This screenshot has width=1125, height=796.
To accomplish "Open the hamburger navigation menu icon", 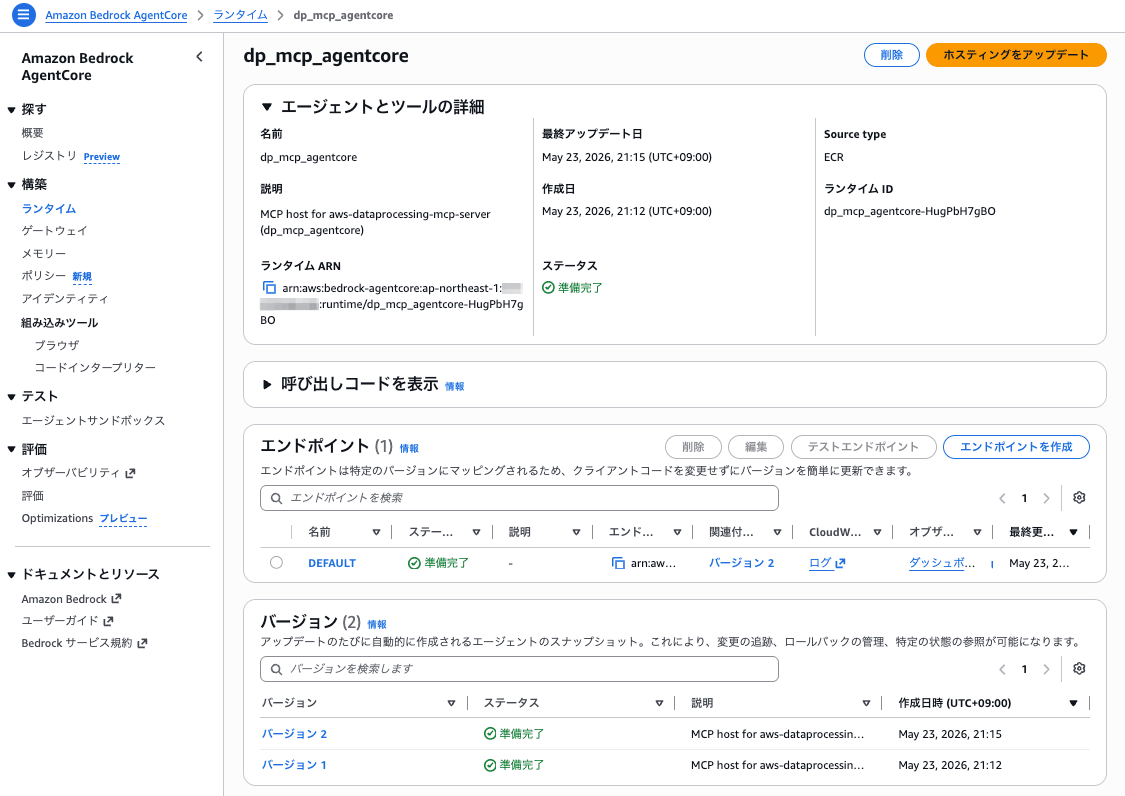I will coord(24,14).
